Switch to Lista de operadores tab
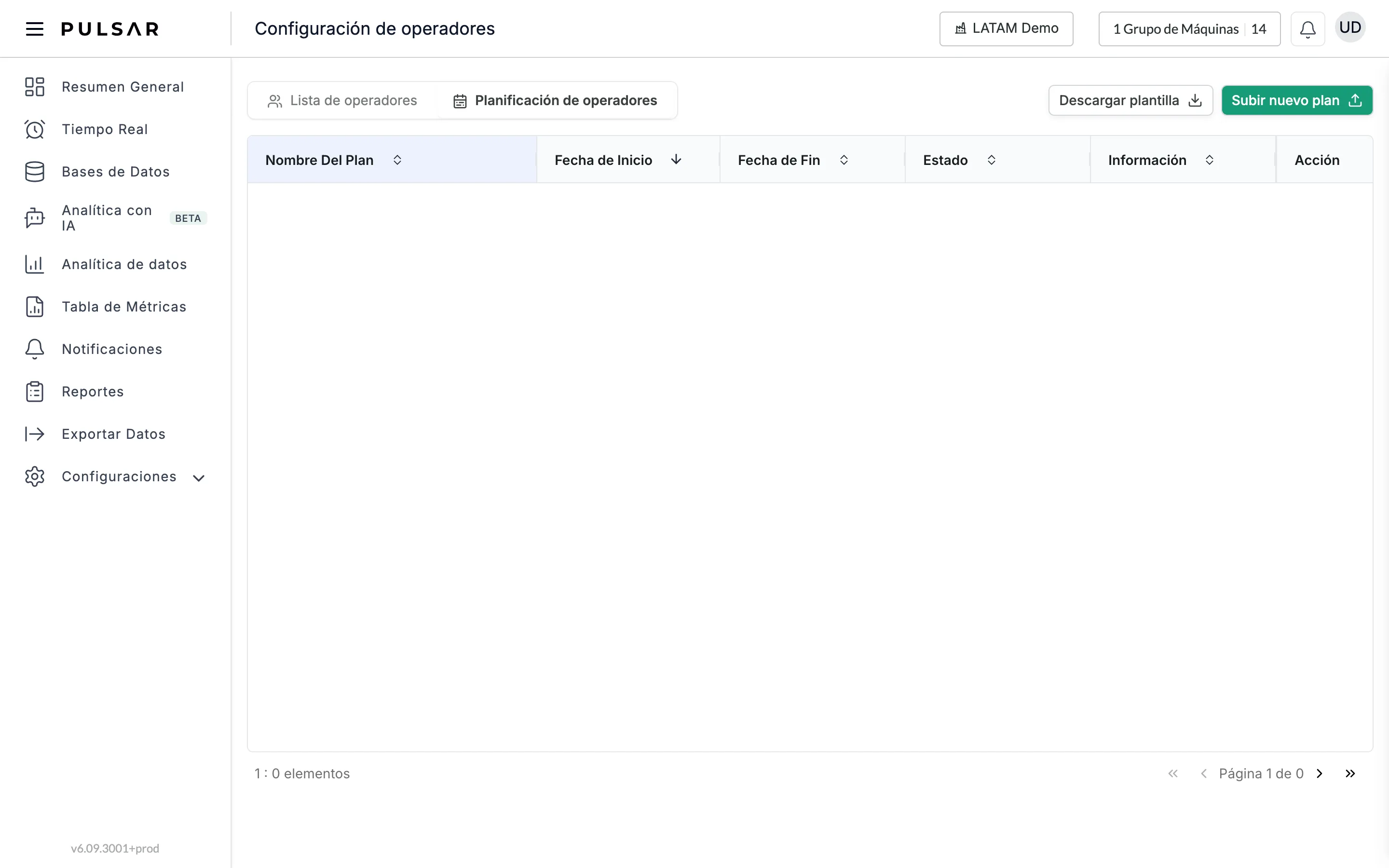1389x868 pixels. click(342, 100)
